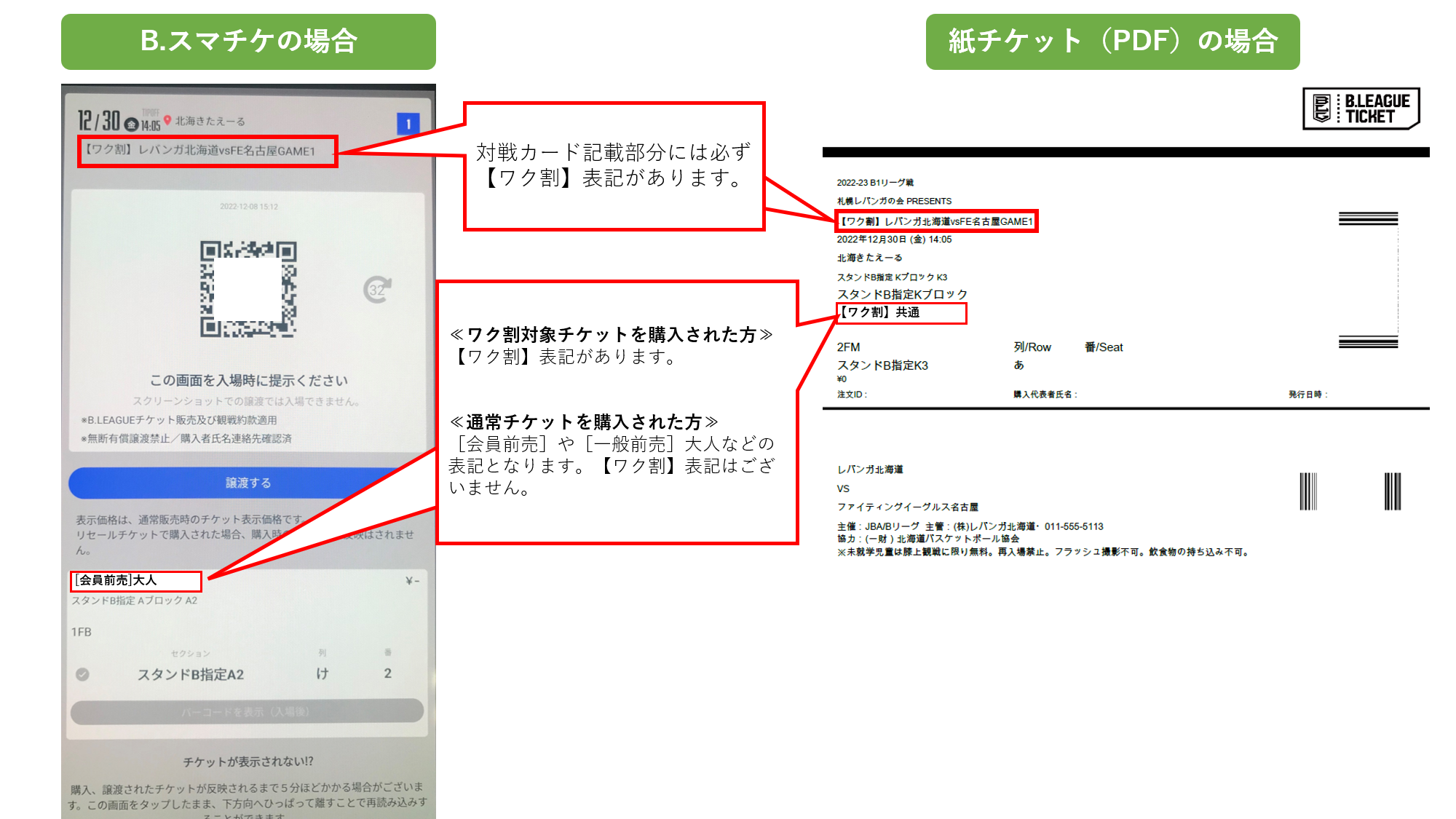Click the スタンドB指定 Aブロック A2 seat line
The width and height of the screenshot is (1456, 819).
[x=135, y=601]
